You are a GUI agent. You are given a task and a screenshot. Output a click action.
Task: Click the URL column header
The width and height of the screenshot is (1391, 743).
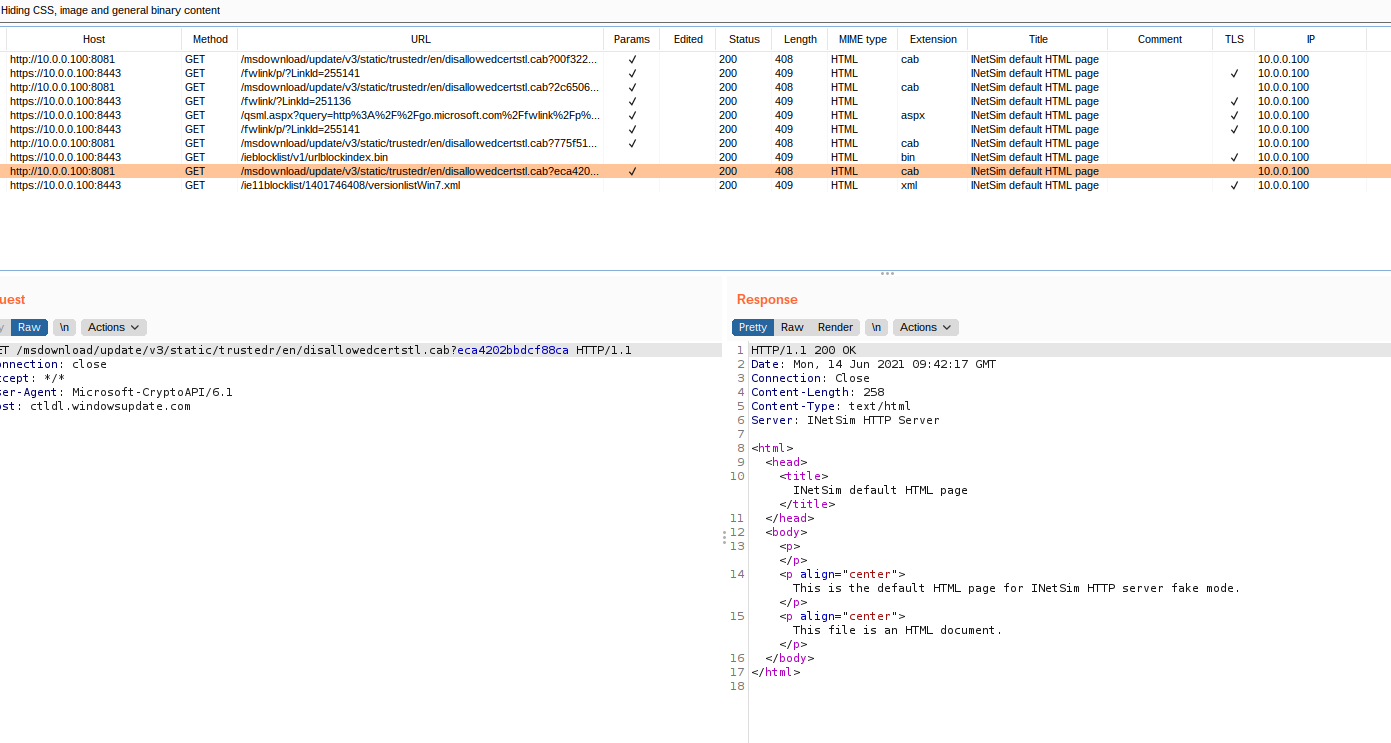pyautogui.click(x=421, y=39)
